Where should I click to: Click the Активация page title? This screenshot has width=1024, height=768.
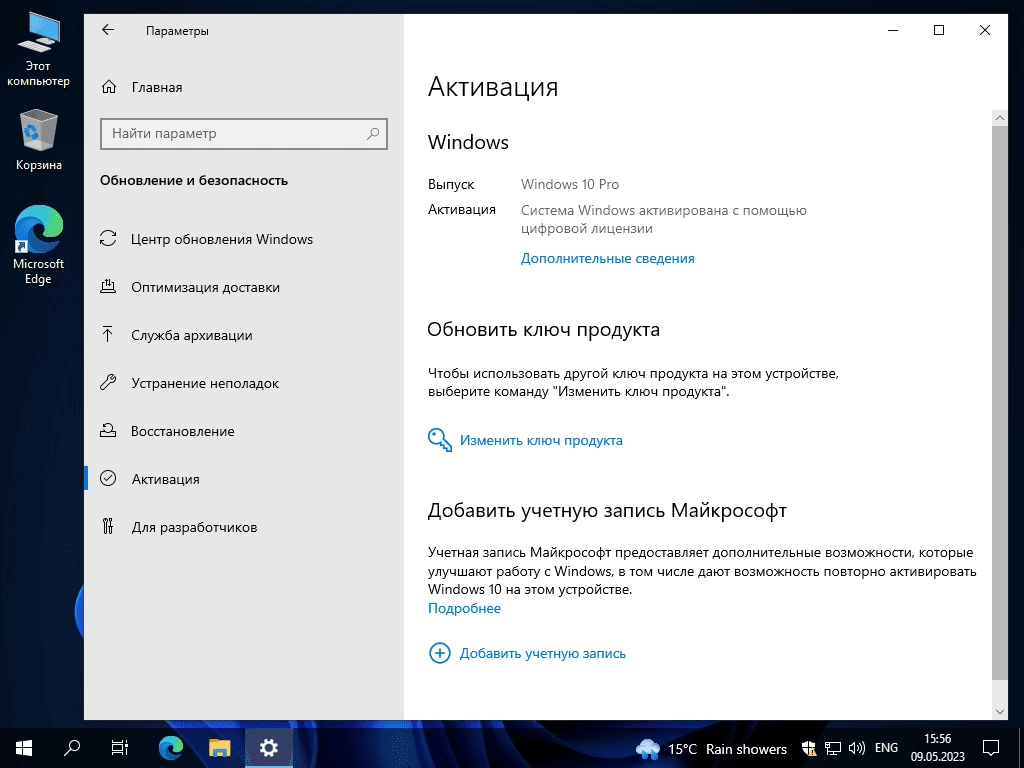pyautogui.click(x=493, y=87)
